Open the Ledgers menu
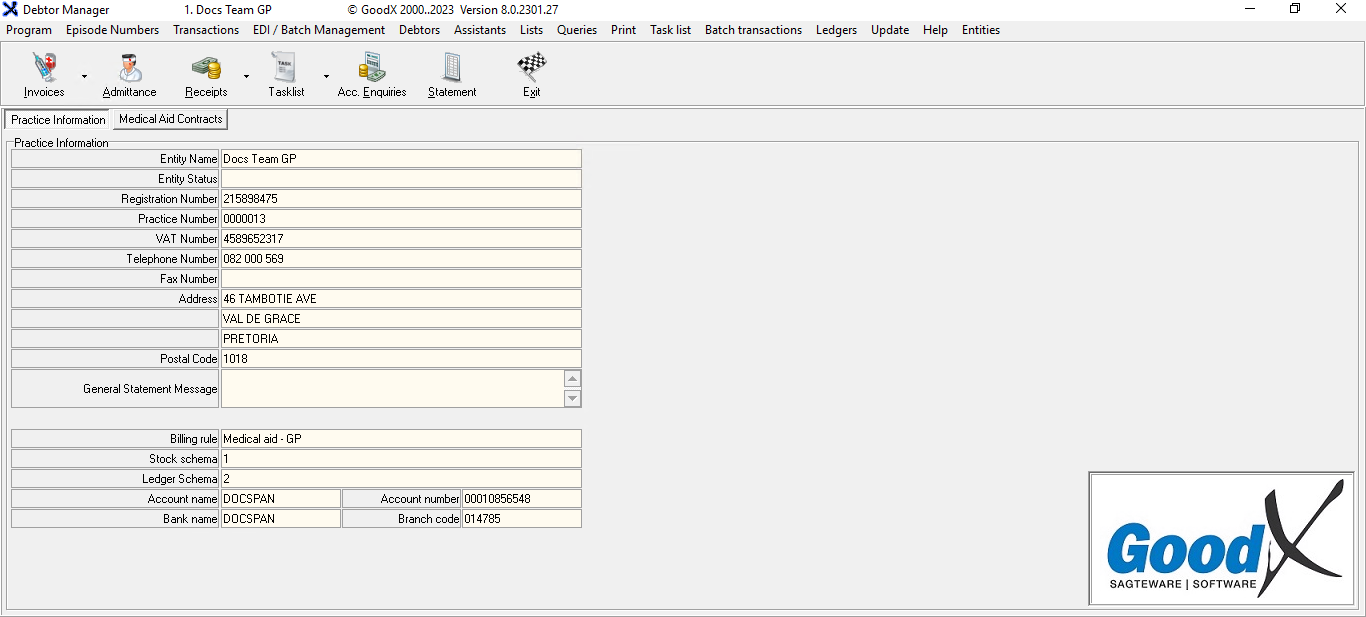Image resolution: width=1366 pixels, height=617 pixels. click(836, 30)
